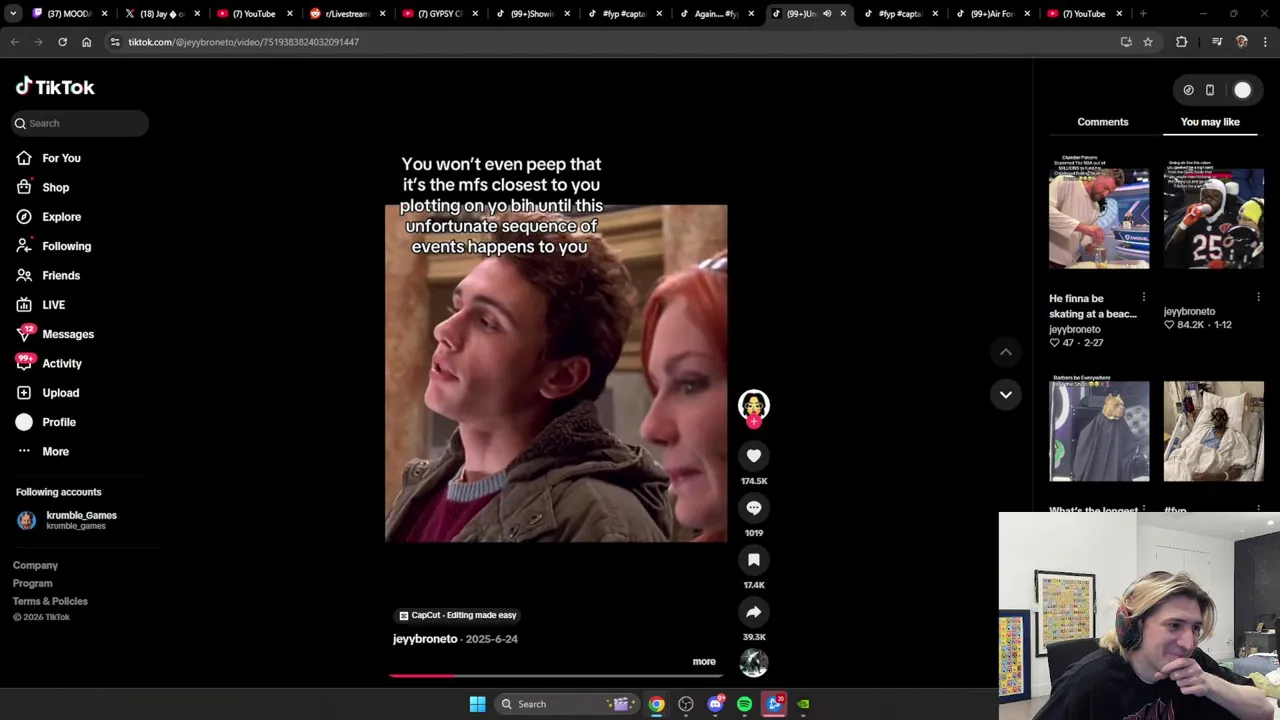
Task: Click the taskbar Search box
Action: [568, 704]
